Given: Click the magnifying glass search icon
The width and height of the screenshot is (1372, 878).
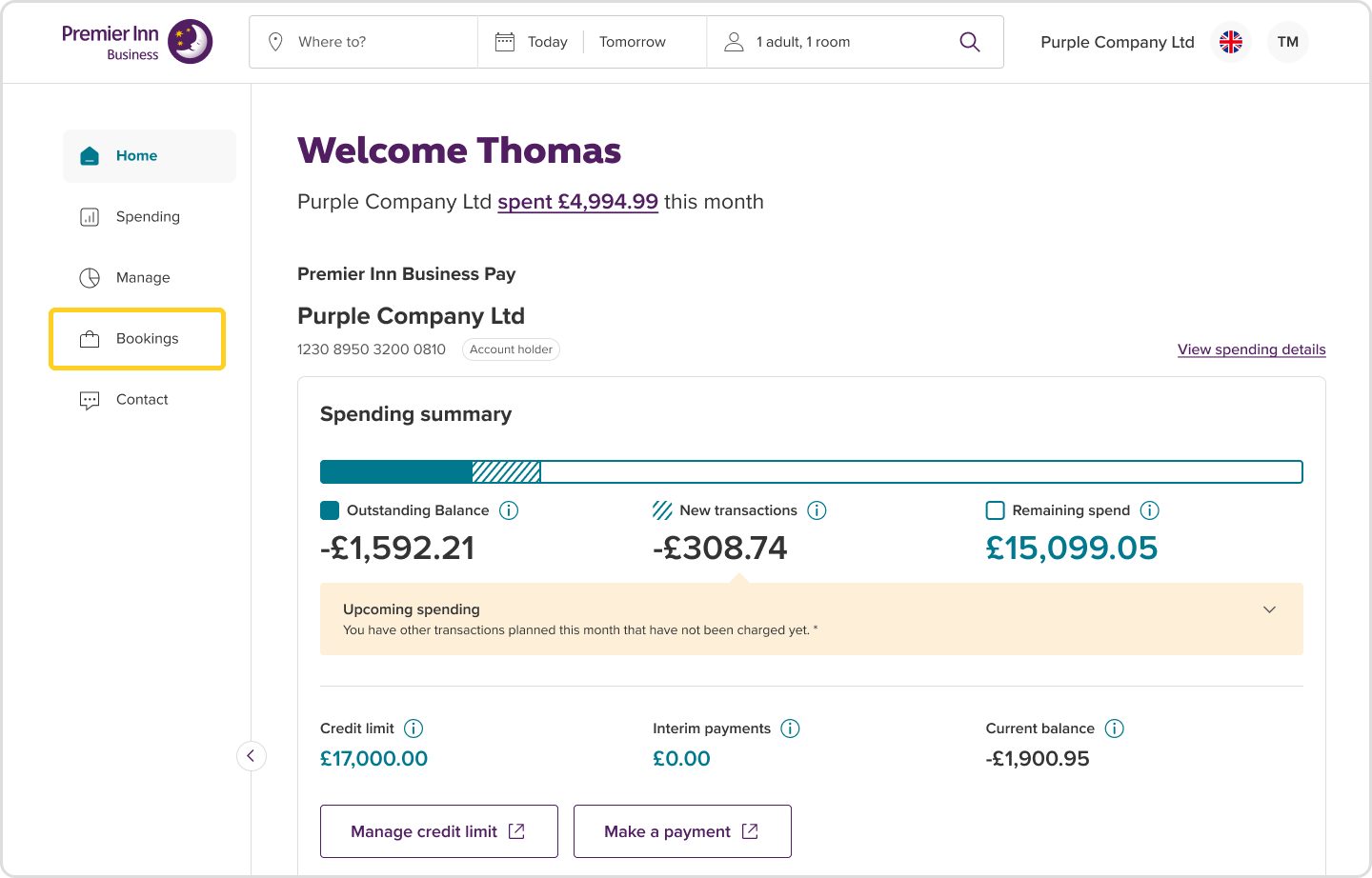Looking at the screenshot, I should [x=970, y=42].
